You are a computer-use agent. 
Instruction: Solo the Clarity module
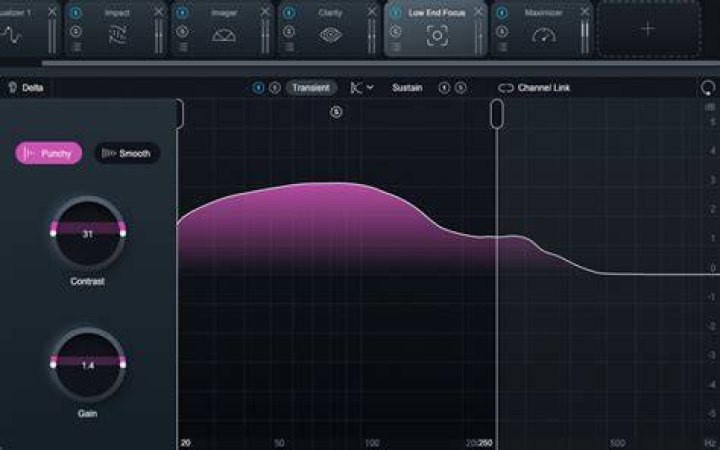click(289, 31)
